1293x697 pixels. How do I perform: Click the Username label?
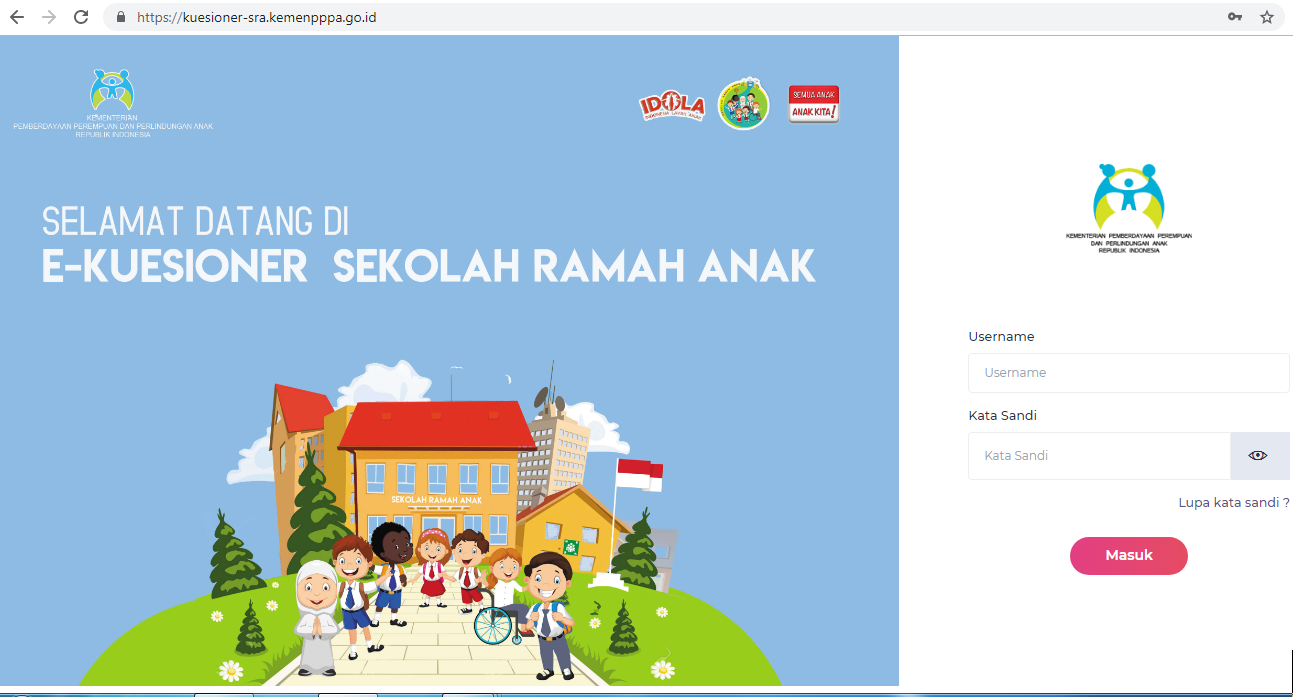(1001, 337)
